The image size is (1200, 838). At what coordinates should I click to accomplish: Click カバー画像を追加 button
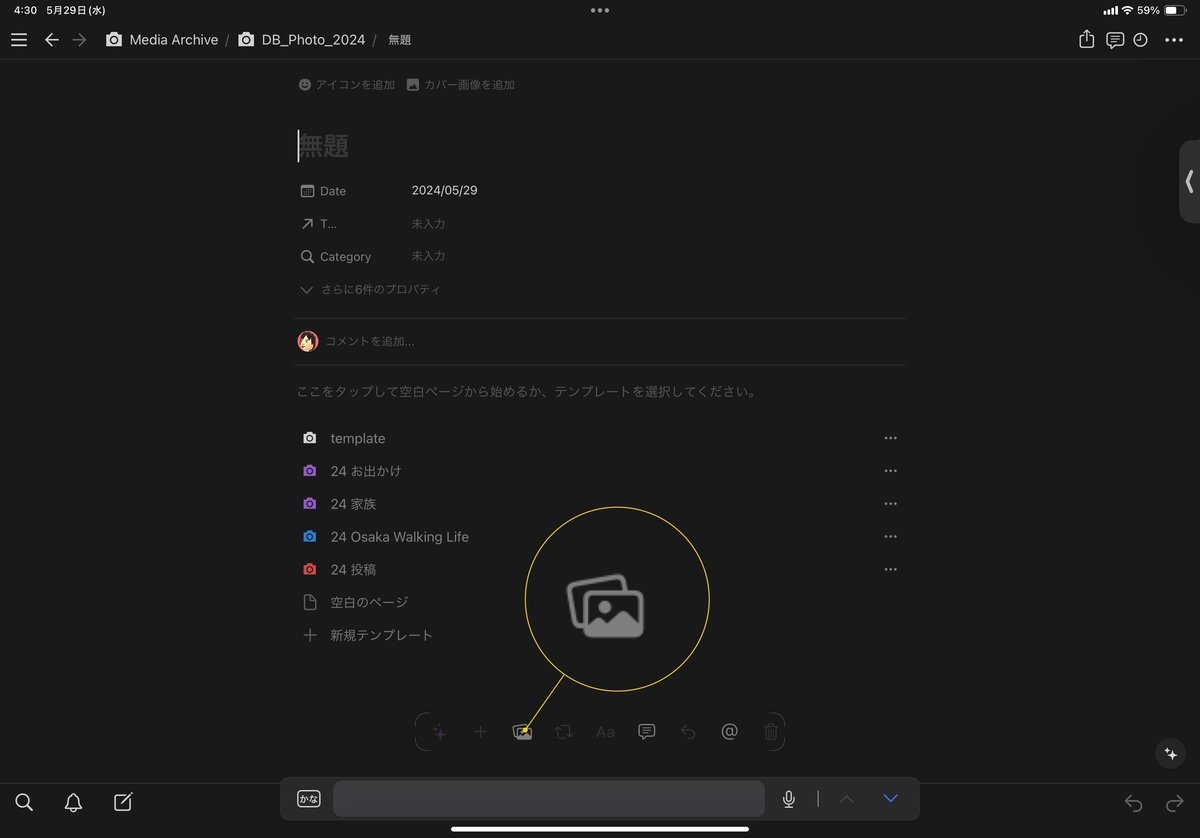pos(461,85)
